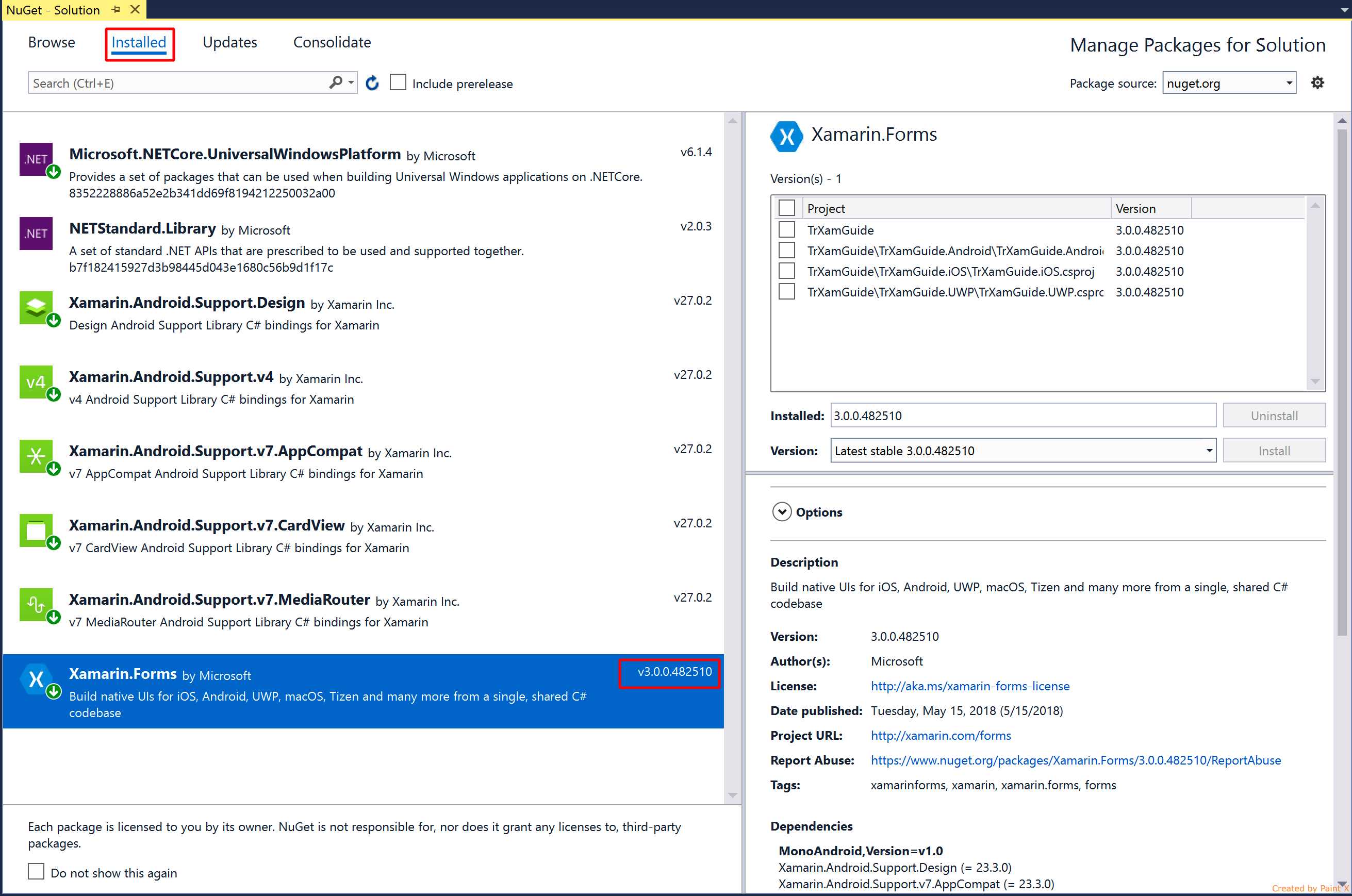Screen dimensions: 1352x896
Task: Click NETStandard.Library .NET icon
Action: tap(36, 234)
